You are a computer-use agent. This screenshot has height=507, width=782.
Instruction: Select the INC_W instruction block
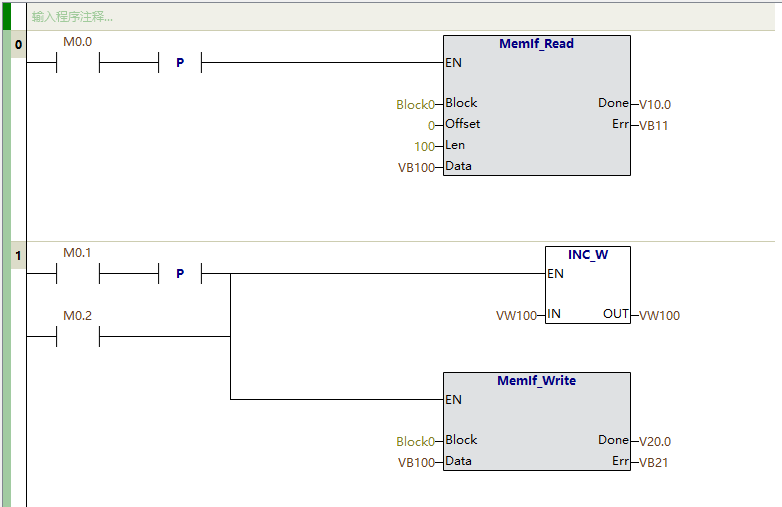coord(587,284)
